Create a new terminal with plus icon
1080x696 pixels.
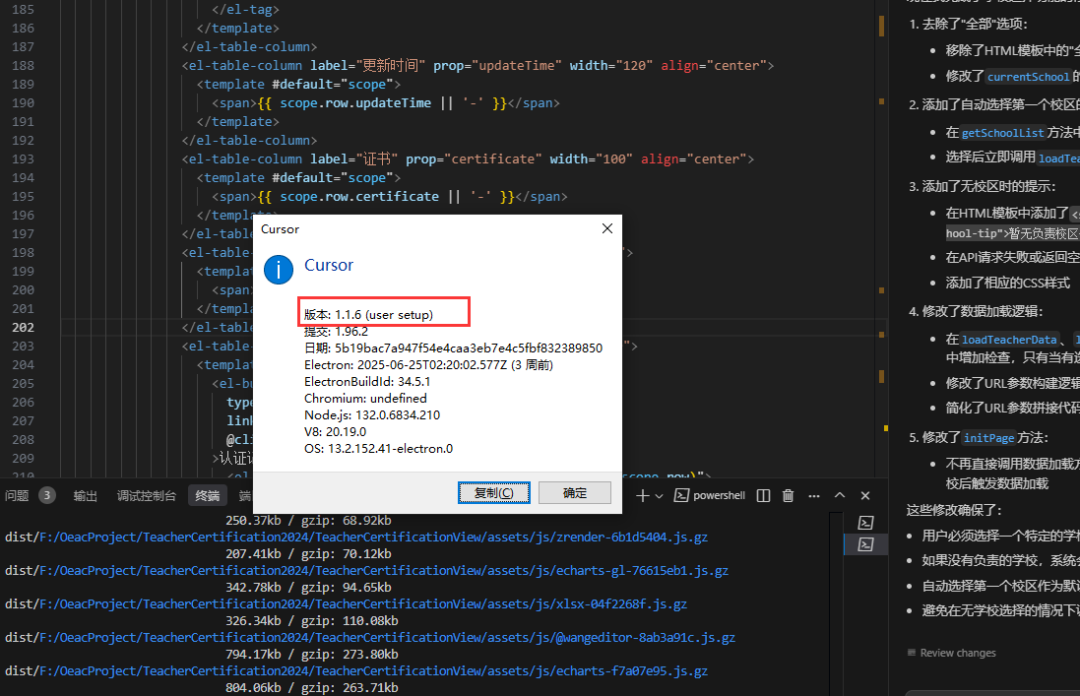click(x=643, y=496)
